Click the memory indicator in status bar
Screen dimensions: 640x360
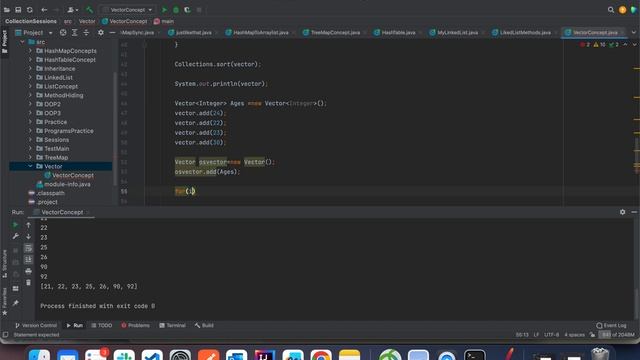(616, 335)
